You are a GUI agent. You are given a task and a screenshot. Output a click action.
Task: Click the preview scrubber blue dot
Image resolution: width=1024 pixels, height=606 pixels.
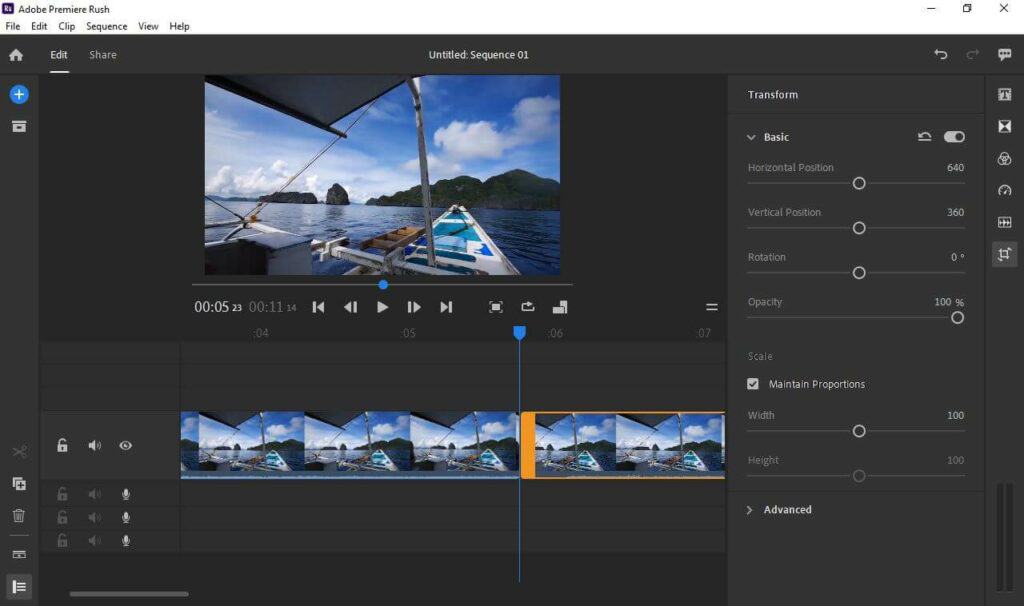tap(383, 285)
